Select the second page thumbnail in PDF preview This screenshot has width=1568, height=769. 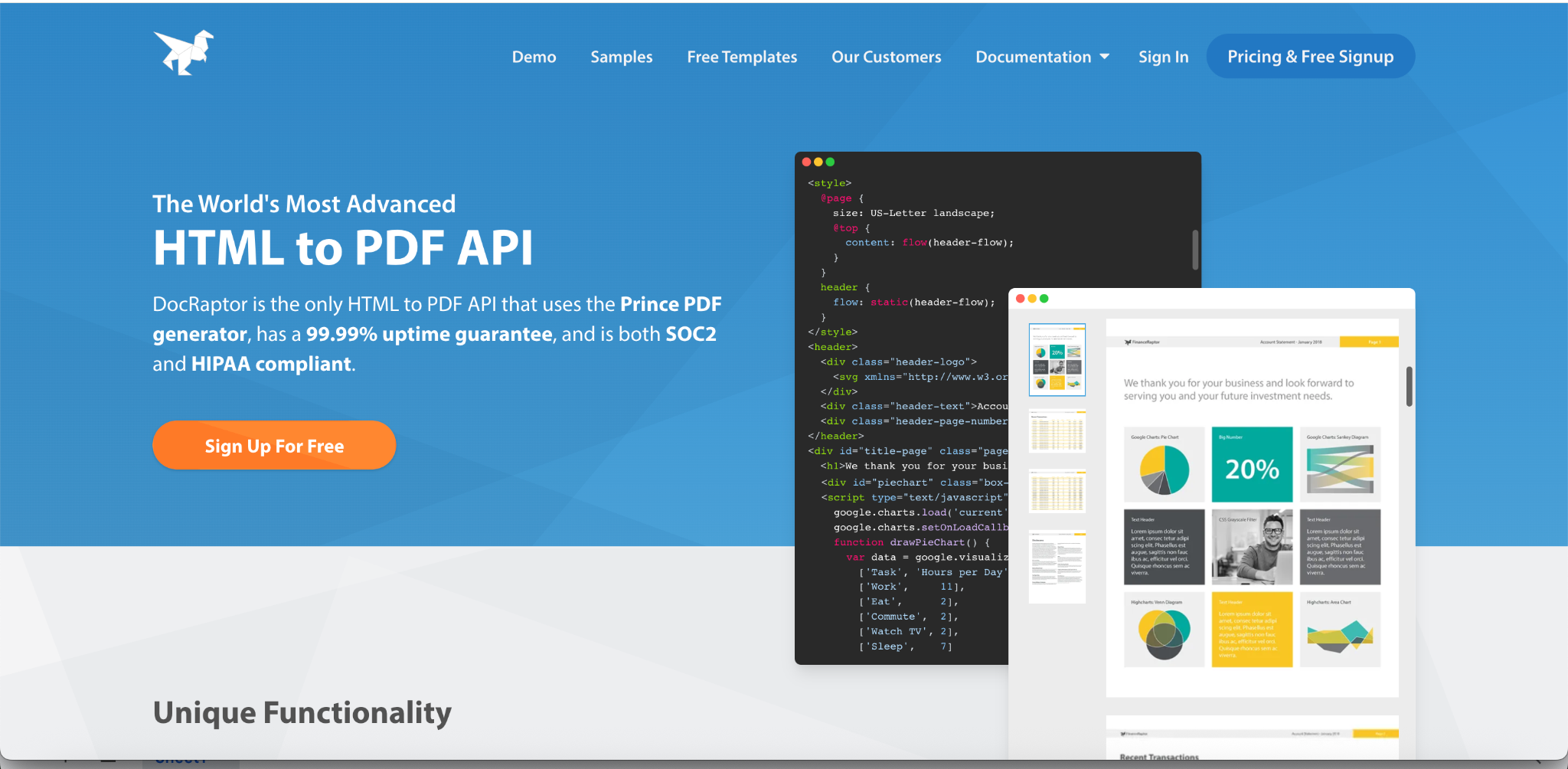[x=1057, y=431]
